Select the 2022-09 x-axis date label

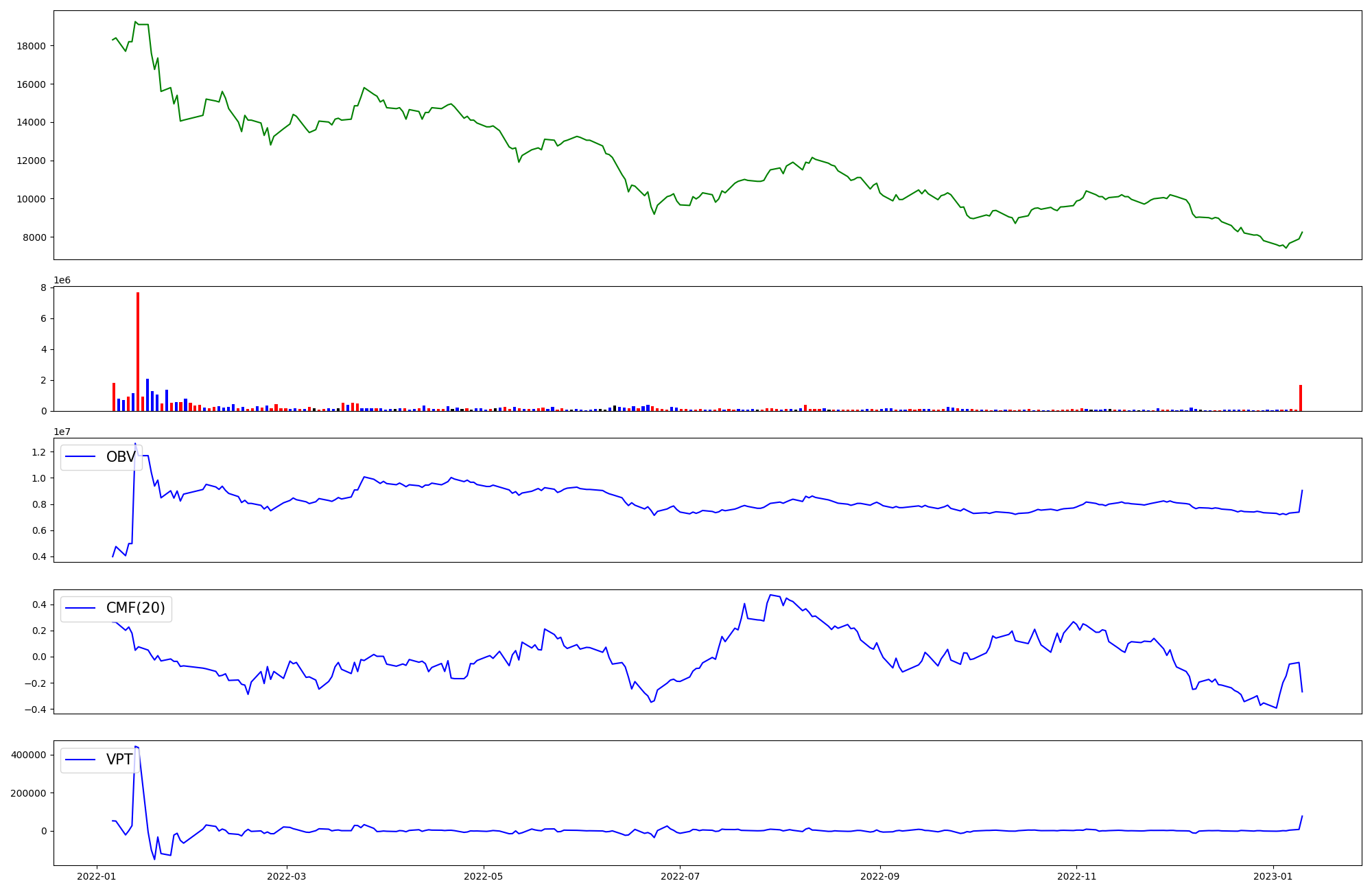879,876
